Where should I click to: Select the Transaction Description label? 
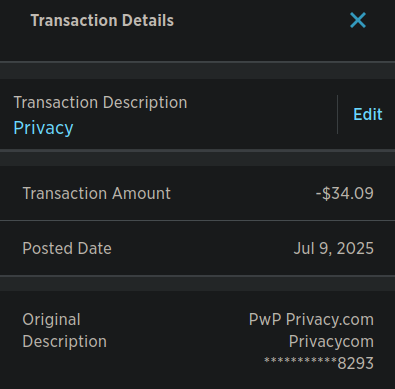pos(100,102)
